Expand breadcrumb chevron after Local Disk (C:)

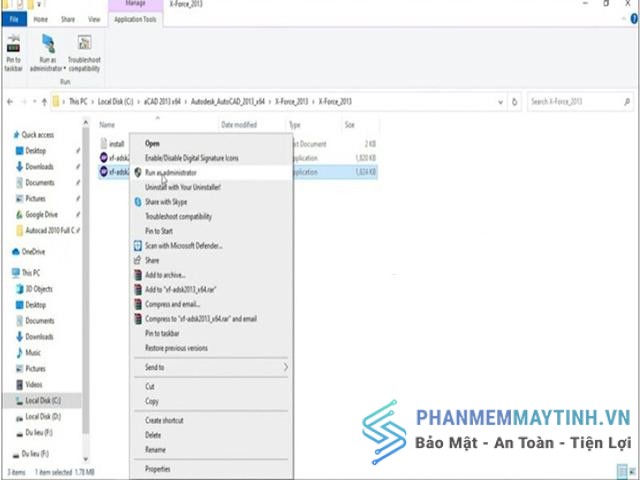click(x=138, y=102)
